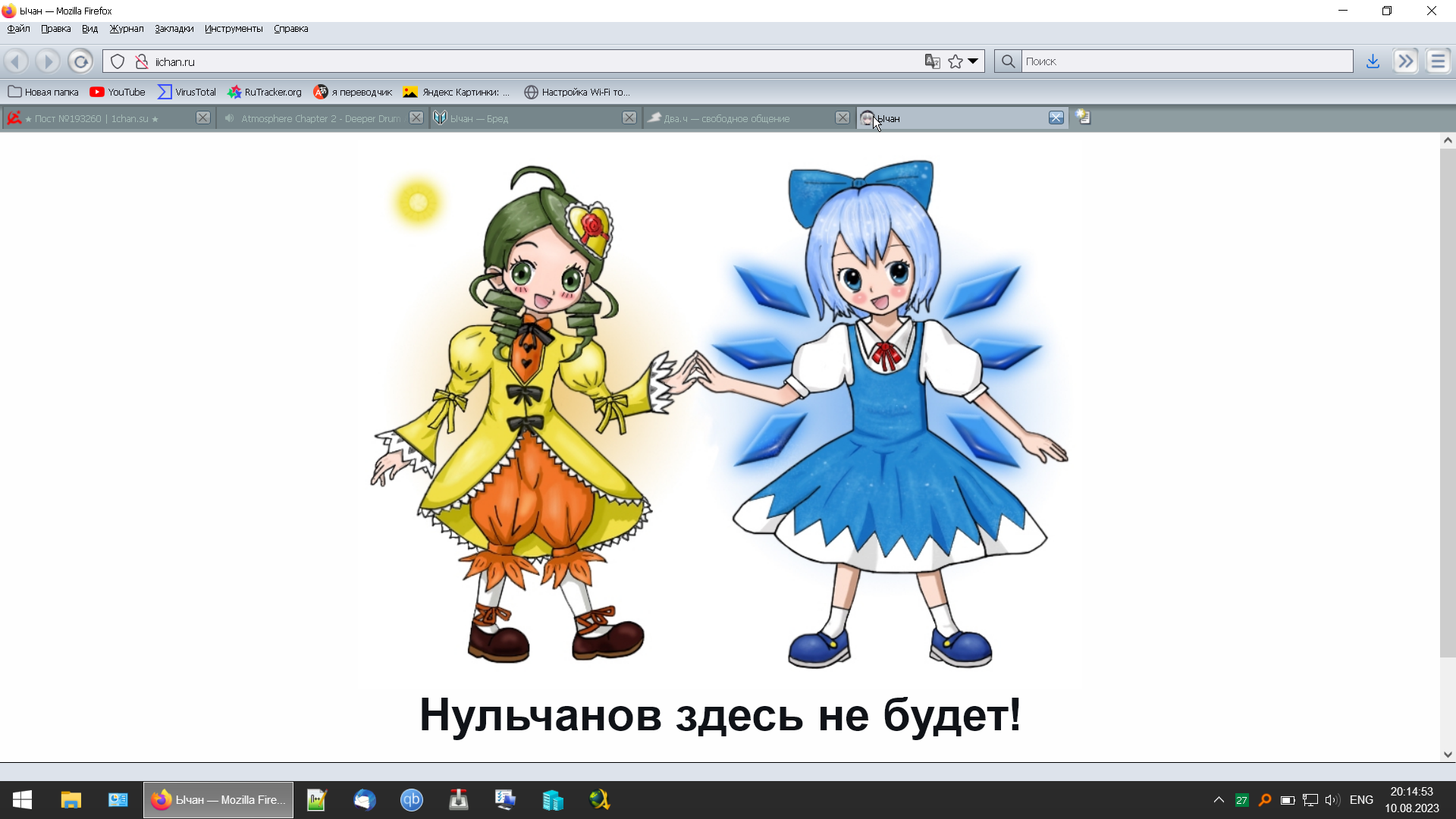Expand more tools overflow chevron
Viewport: 1456px width, 819px height.
1406,61
